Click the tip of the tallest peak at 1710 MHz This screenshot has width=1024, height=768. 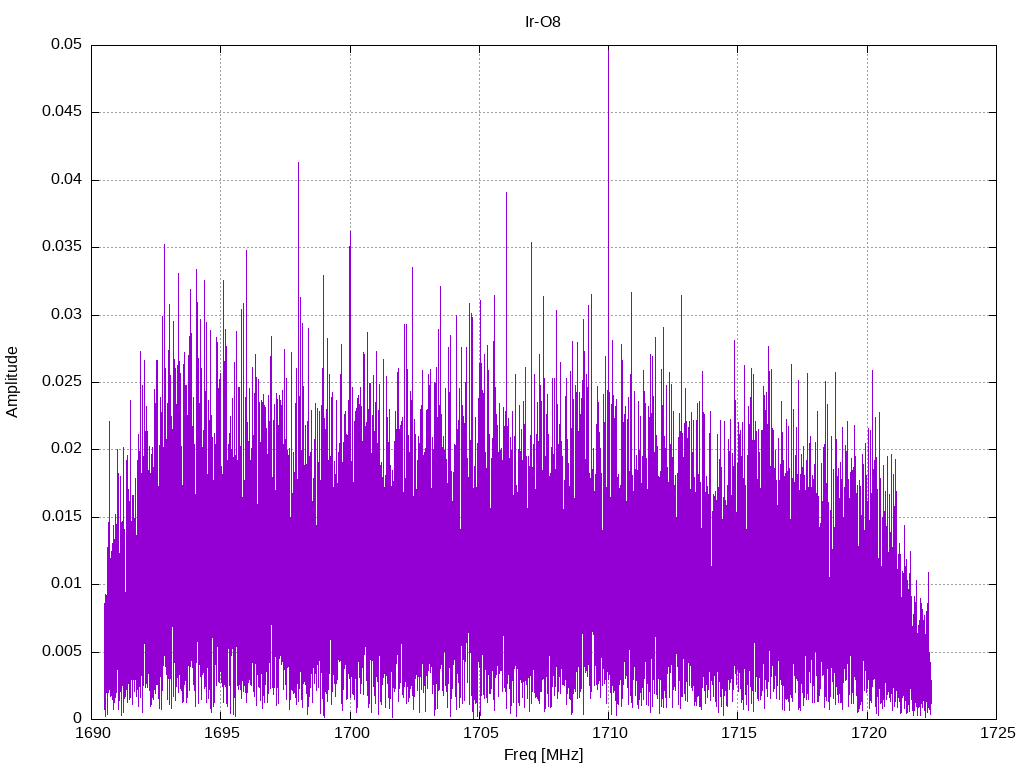point(608,48)
